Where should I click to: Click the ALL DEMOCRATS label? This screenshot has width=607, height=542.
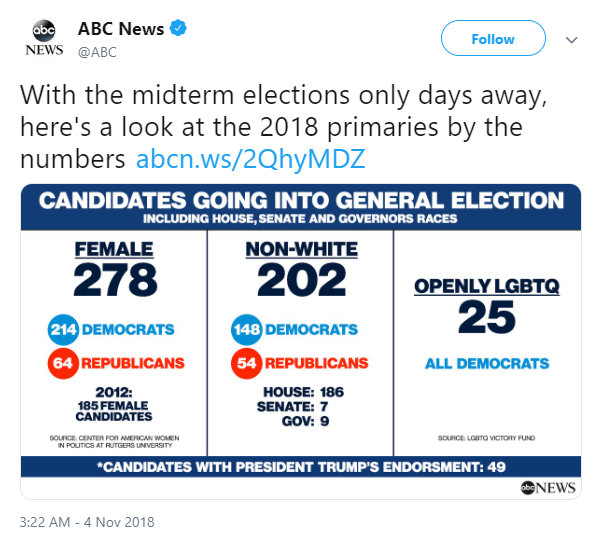(x=487, y=364)
